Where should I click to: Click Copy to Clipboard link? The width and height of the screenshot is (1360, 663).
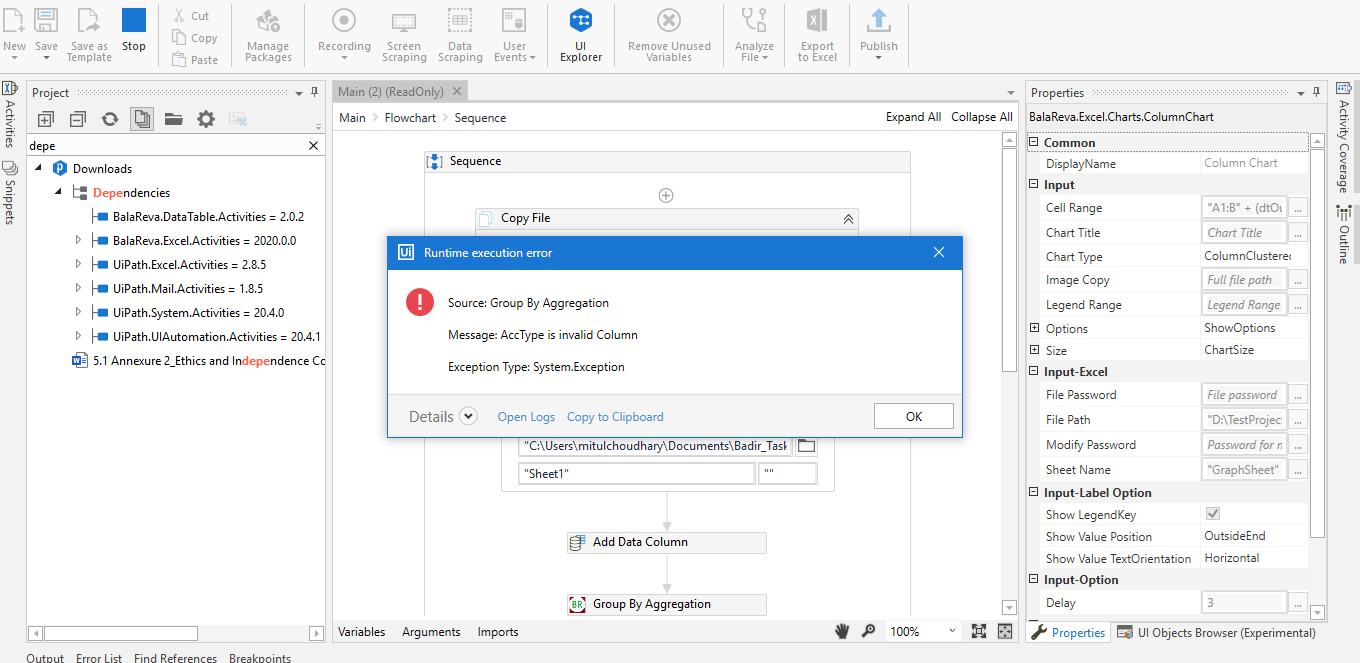click(615, 417)
